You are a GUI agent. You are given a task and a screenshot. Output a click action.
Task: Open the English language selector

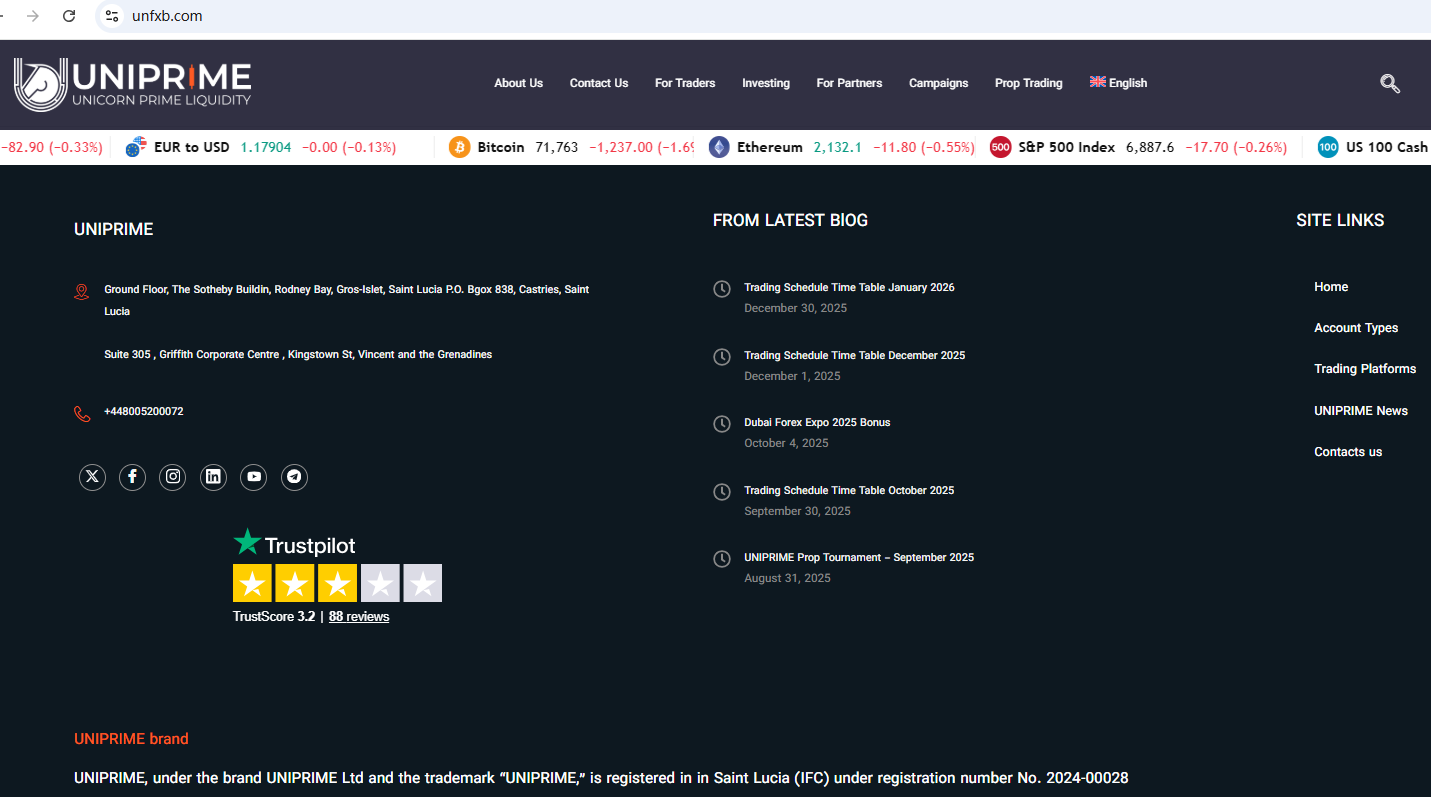click(x=1118, y=83)
